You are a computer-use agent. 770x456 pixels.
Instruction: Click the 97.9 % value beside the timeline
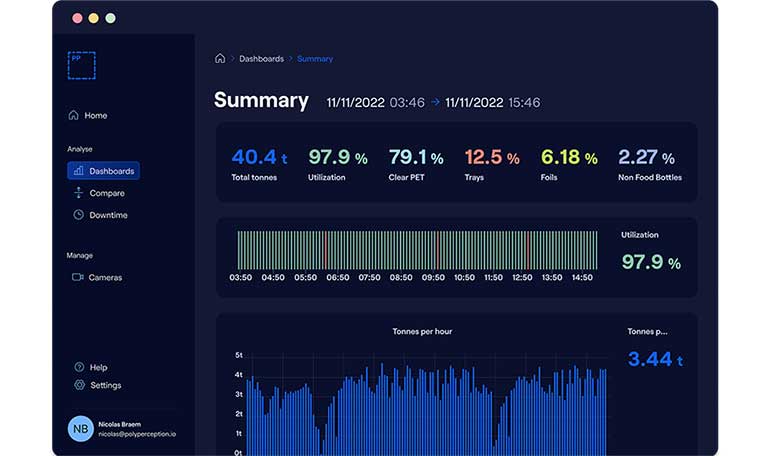(651, 262)
